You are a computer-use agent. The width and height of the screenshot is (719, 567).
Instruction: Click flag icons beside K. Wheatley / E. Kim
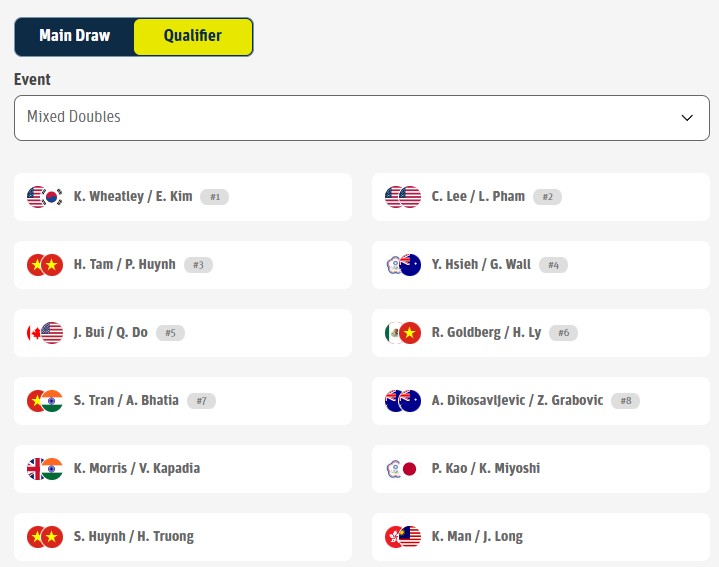point(45,197)
